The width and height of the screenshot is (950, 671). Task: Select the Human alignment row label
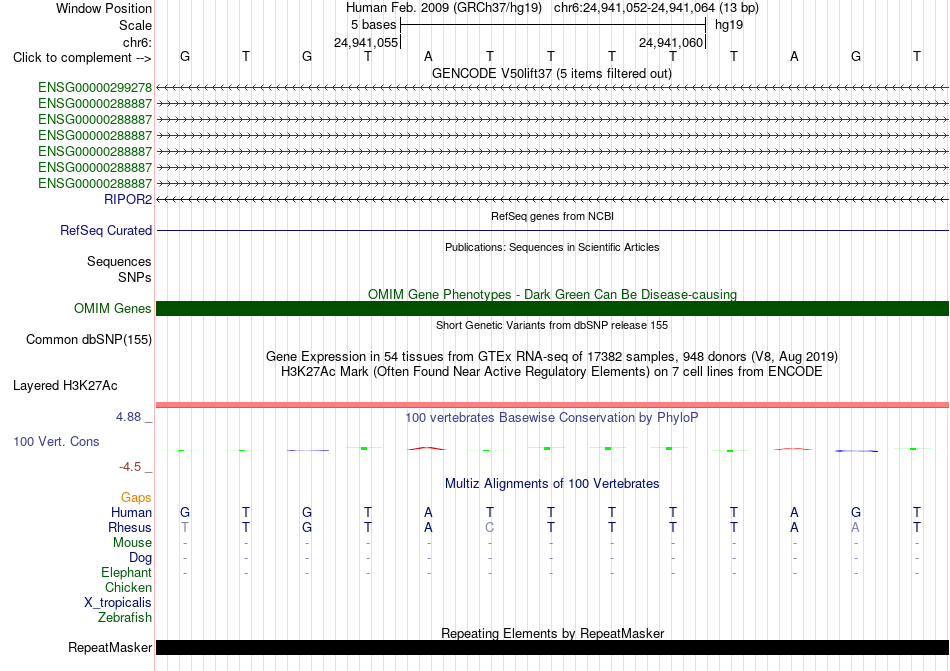tap(131, 512)
